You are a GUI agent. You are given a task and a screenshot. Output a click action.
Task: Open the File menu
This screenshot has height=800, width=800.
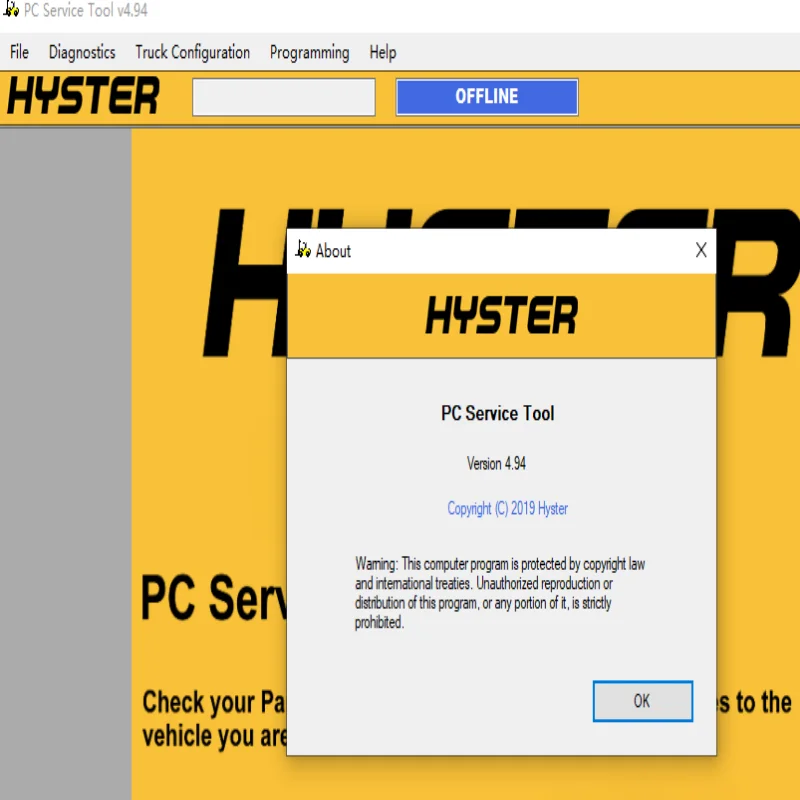[x=19, y=52]
